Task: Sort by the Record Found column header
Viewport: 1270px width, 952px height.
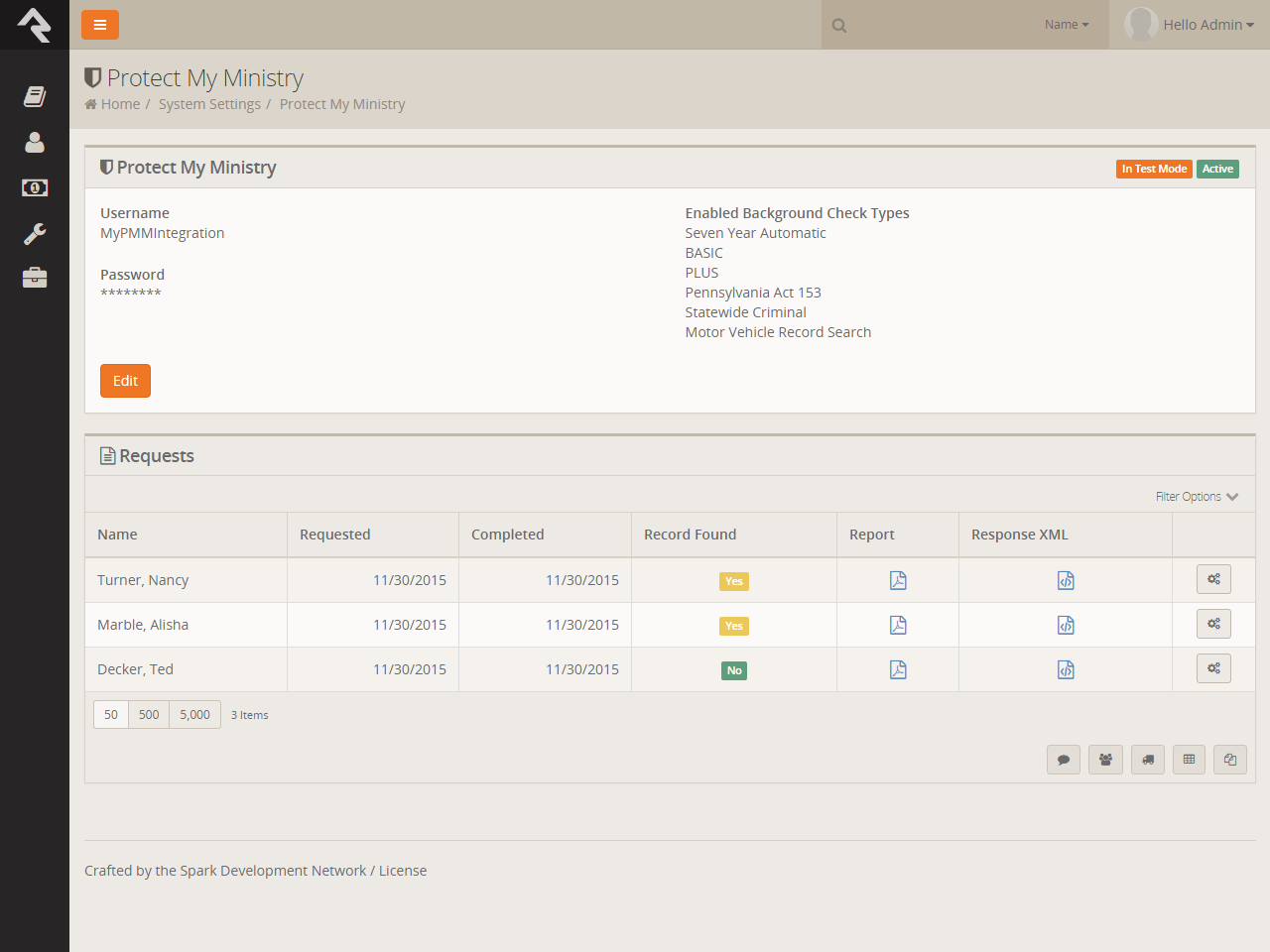Action: click(x=690, y=535)
